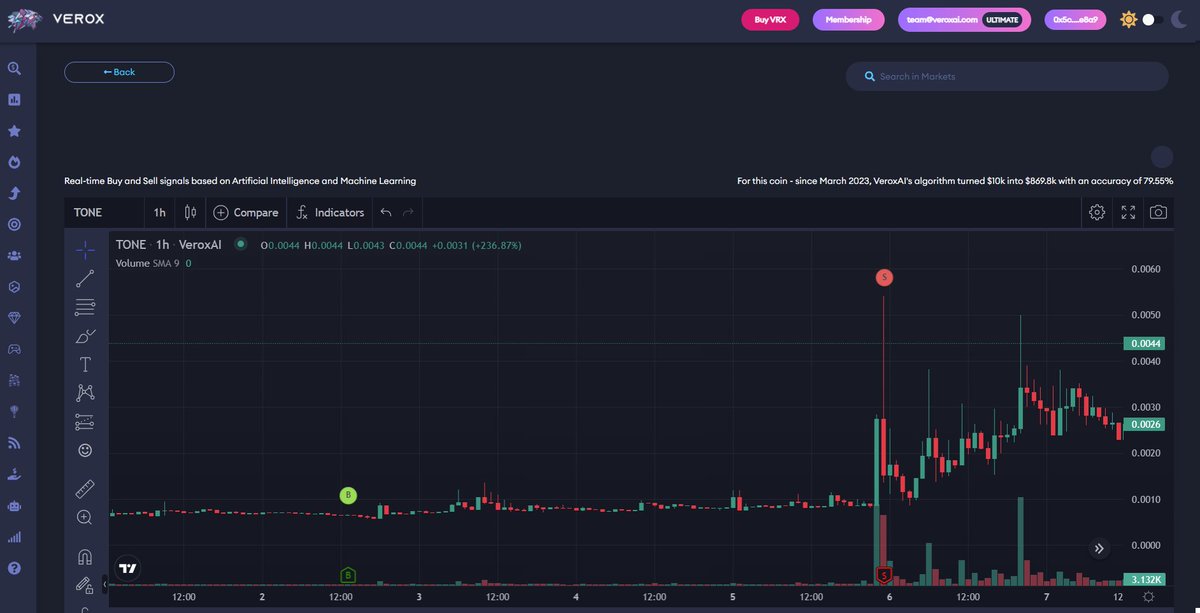Open the diamond sidebar icon
The width and height of the screenshot is (1200, 613).
pyautogui.click(x=14, y=317)
